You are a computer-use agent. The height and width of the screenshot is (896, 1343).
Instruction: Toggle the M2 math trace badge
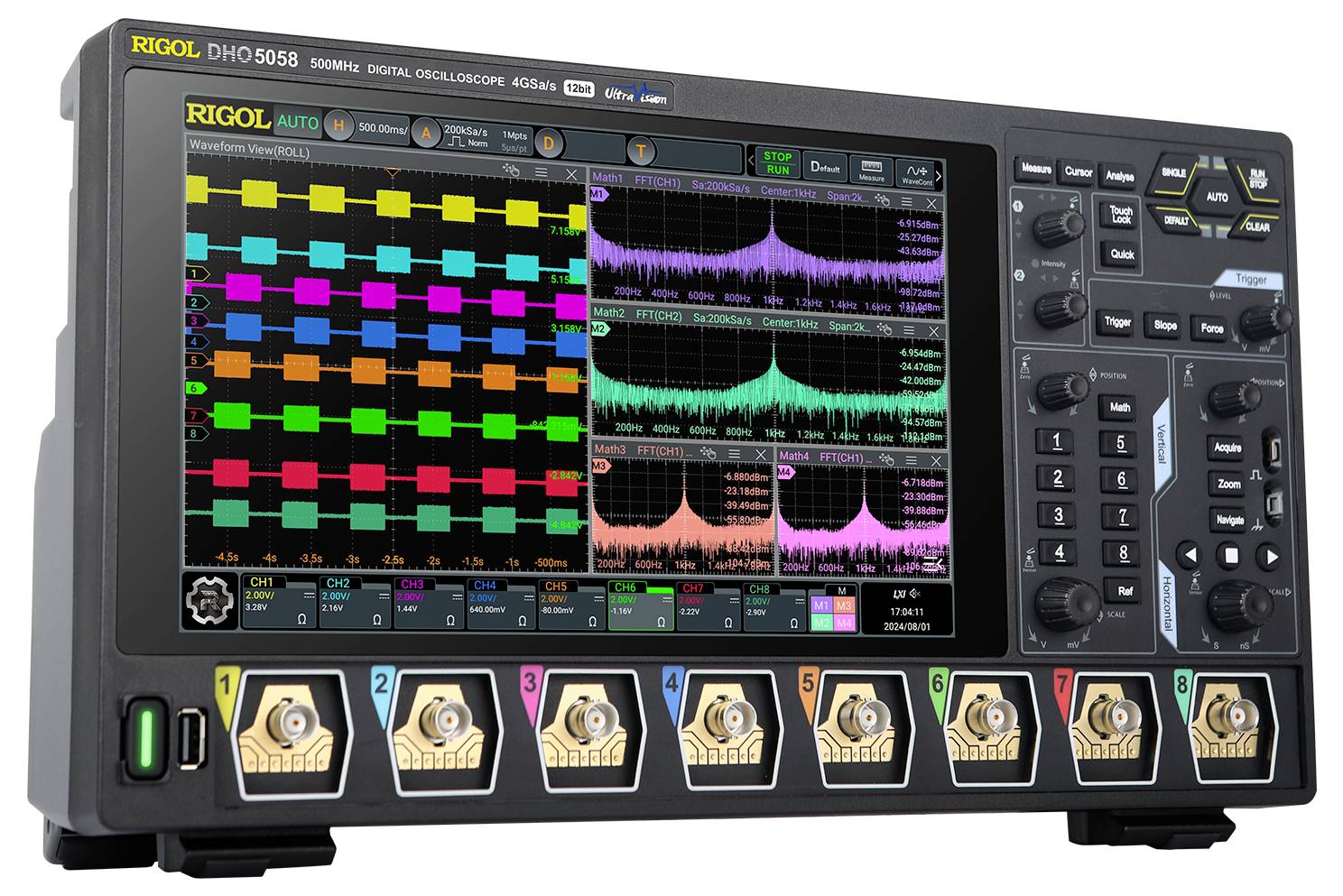[821, 621]
